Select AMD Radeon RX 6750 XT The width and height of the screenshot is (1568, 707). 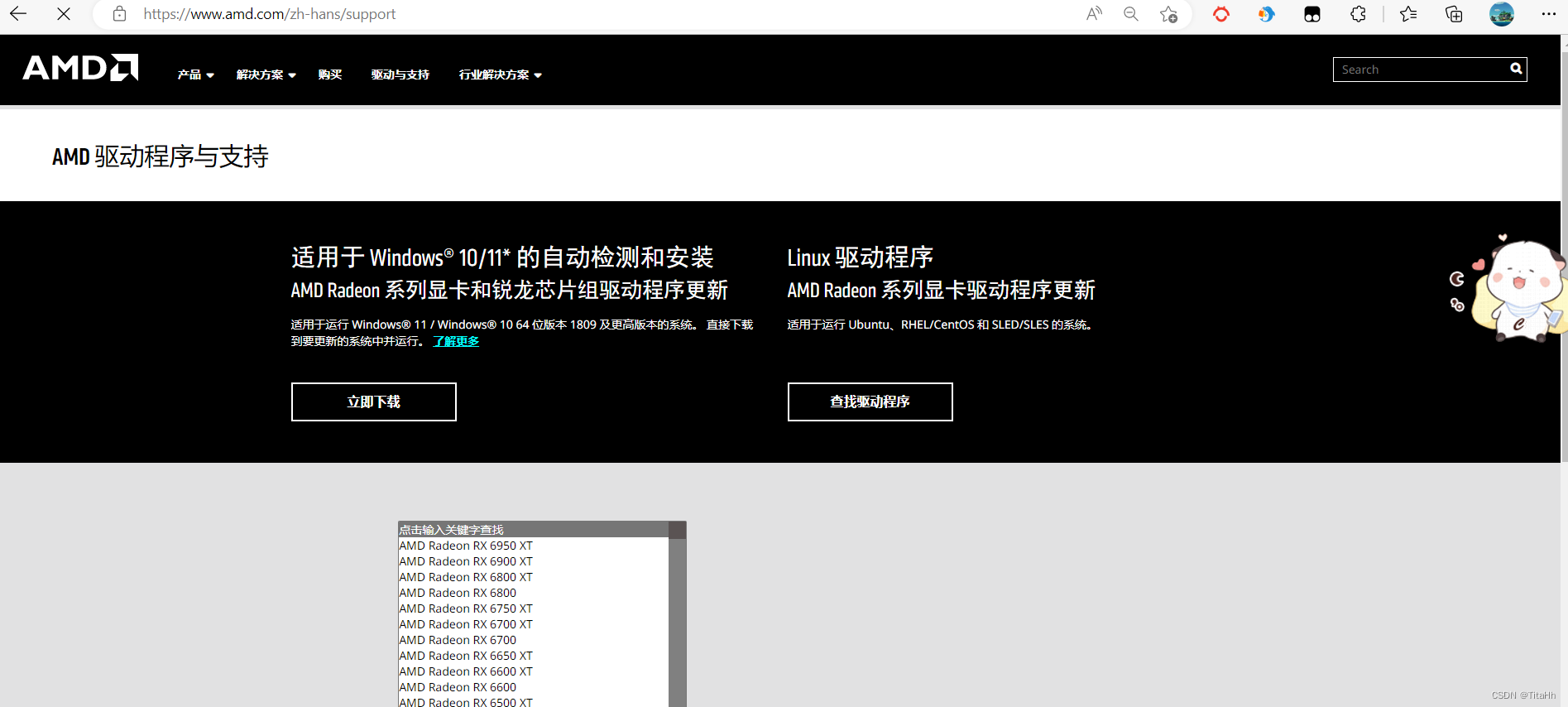466,608
